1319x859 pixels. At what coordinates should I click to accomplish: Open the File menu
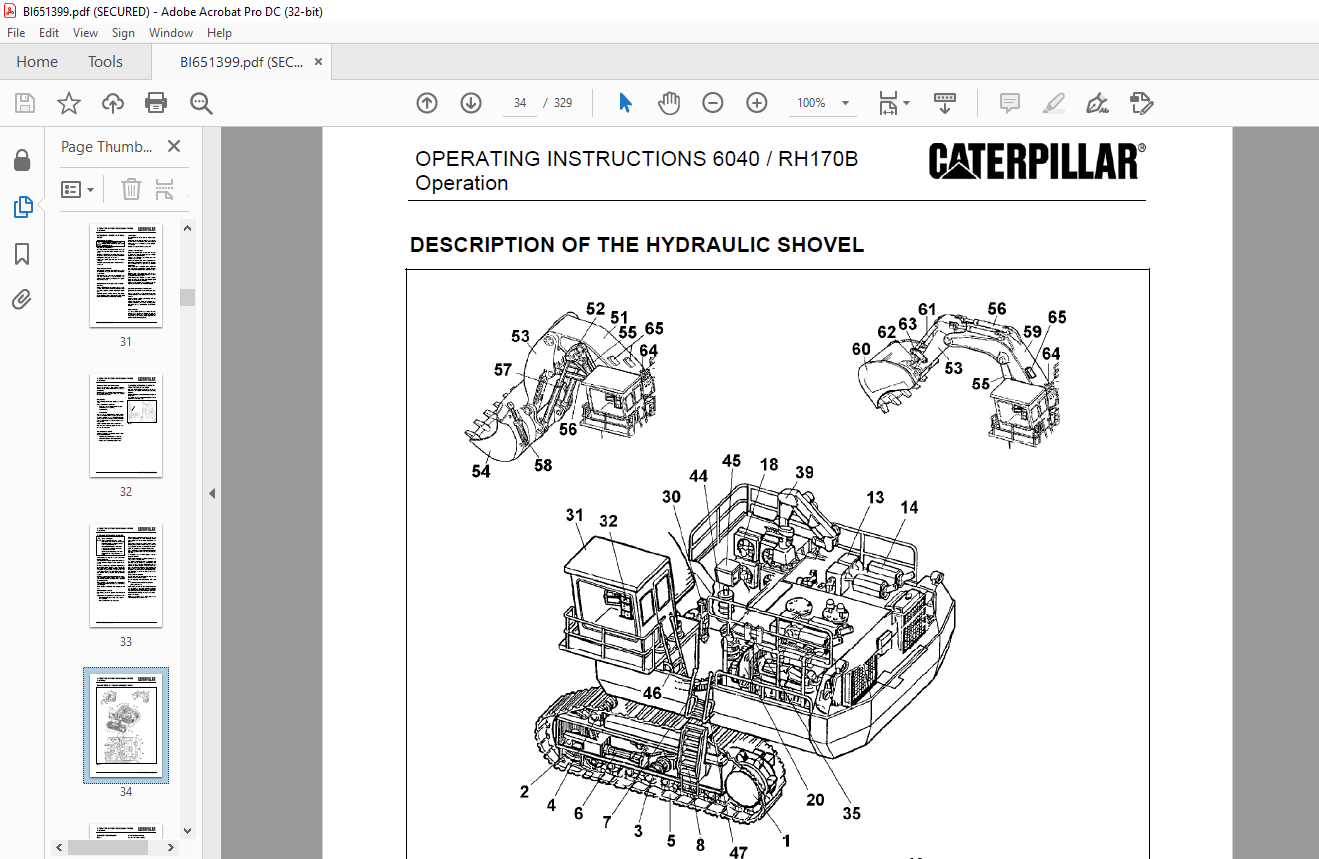(x=17, y=33)
